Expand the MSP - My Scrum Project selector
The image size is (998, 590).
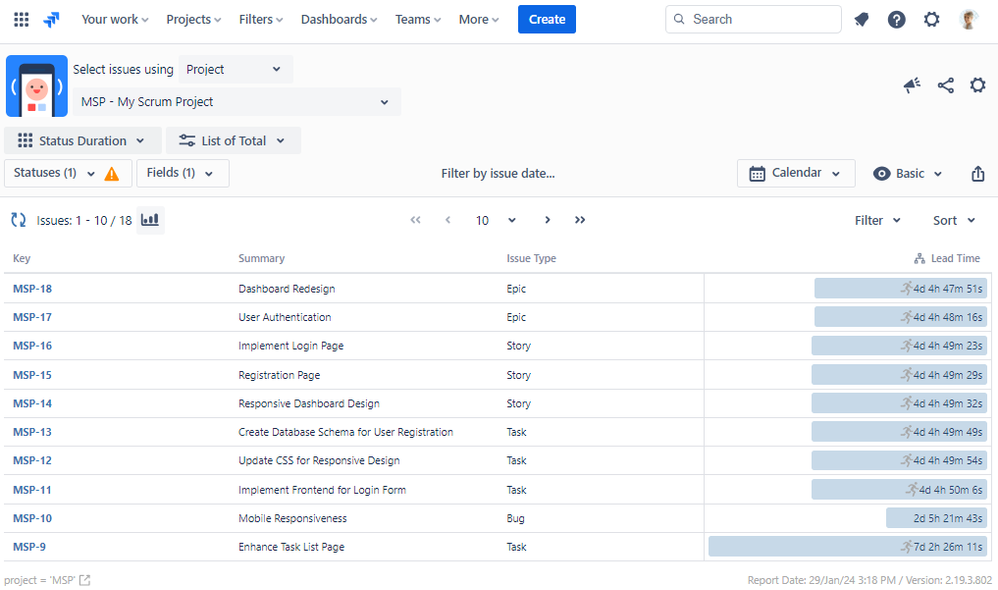click(236, 102)
